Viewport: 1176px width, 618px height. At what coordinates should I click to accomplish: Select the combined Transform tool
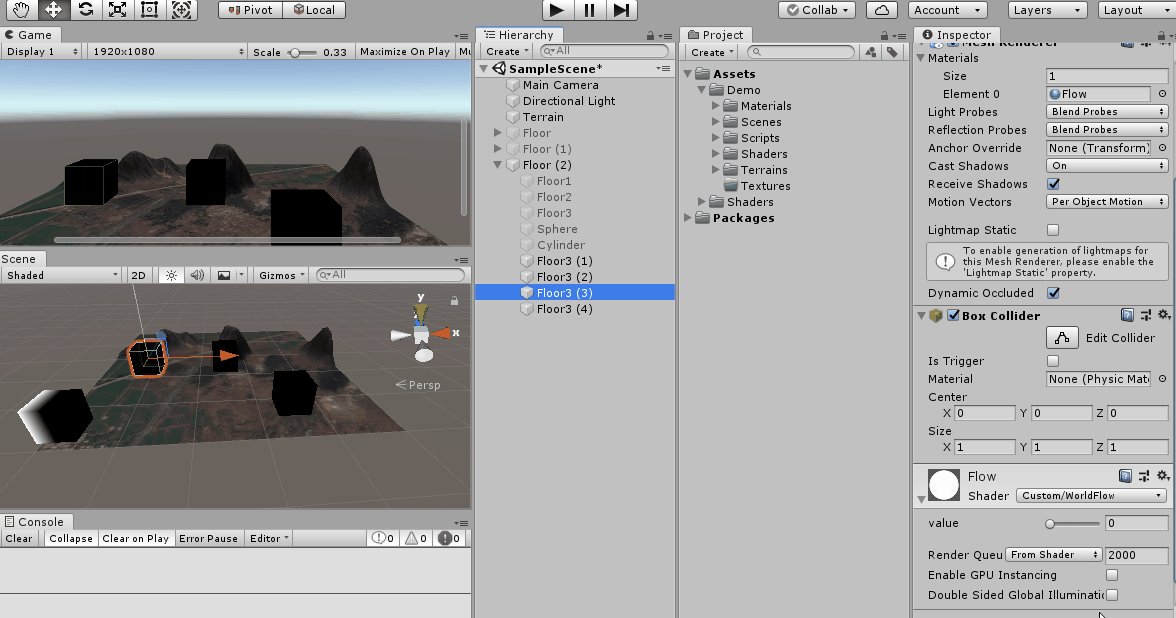tap(182, 10)
